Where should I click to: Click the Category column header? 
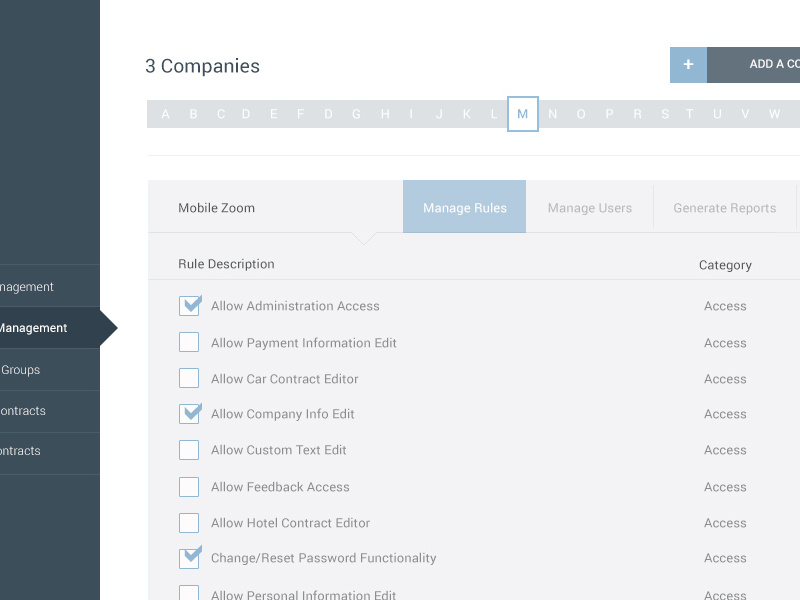[725, 264]
